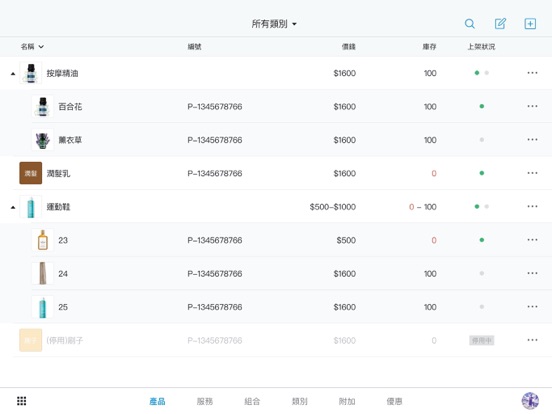Toggle listing status for variant 25
The height and width of the screenshot is (414, 552).
482,307
